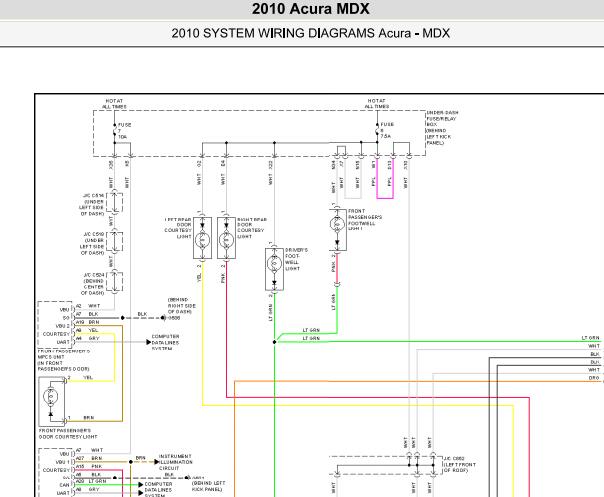Screen dimensions: 604x497
Task: Click 'CAN' terminal label on lower unit
Action: click(64, 485)
